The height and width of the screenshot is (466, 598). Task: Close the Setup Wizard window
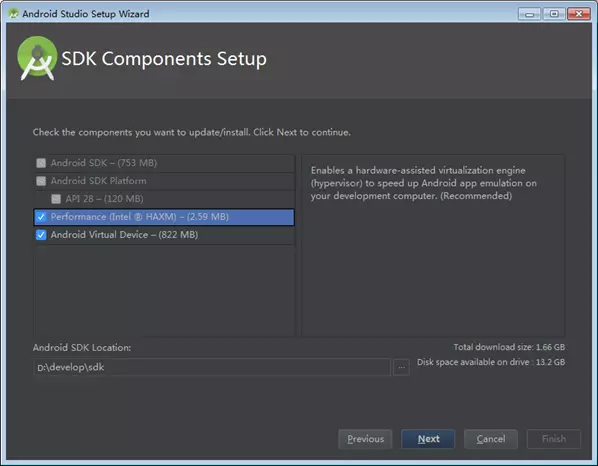click(x=579, y=14)
